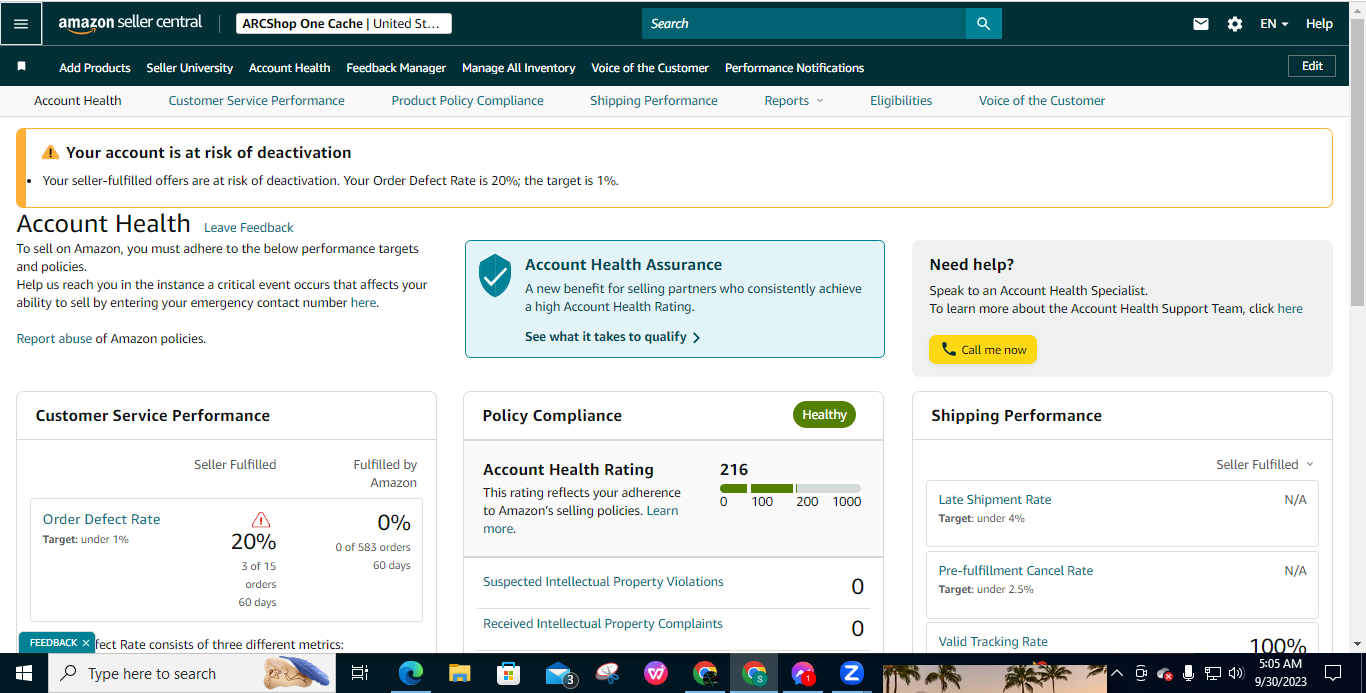Open the hamburger navigation menu

[21, 23]
